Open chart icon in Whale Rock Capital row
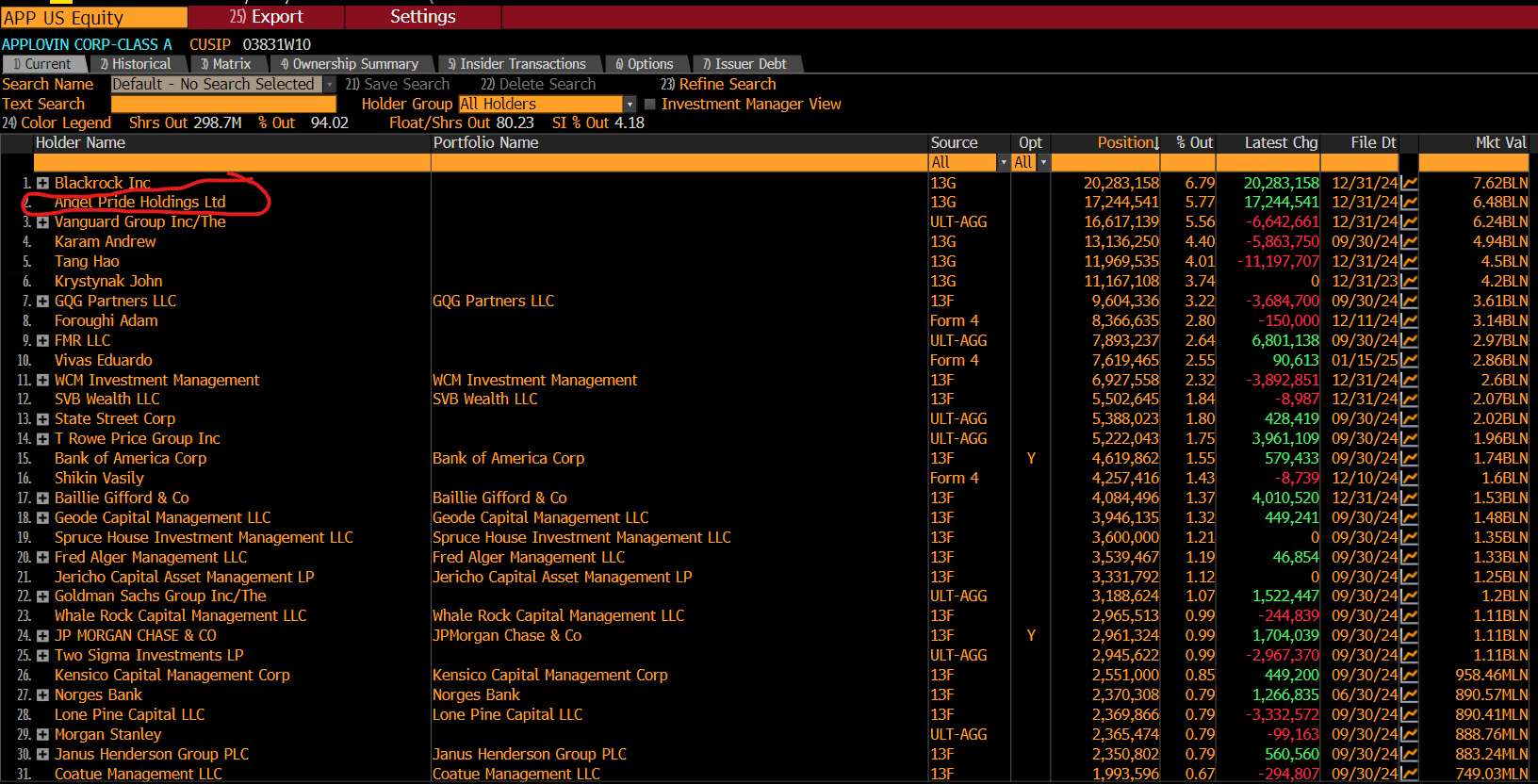Screen dimensions: 1538x784 [x=1409, y=616]
